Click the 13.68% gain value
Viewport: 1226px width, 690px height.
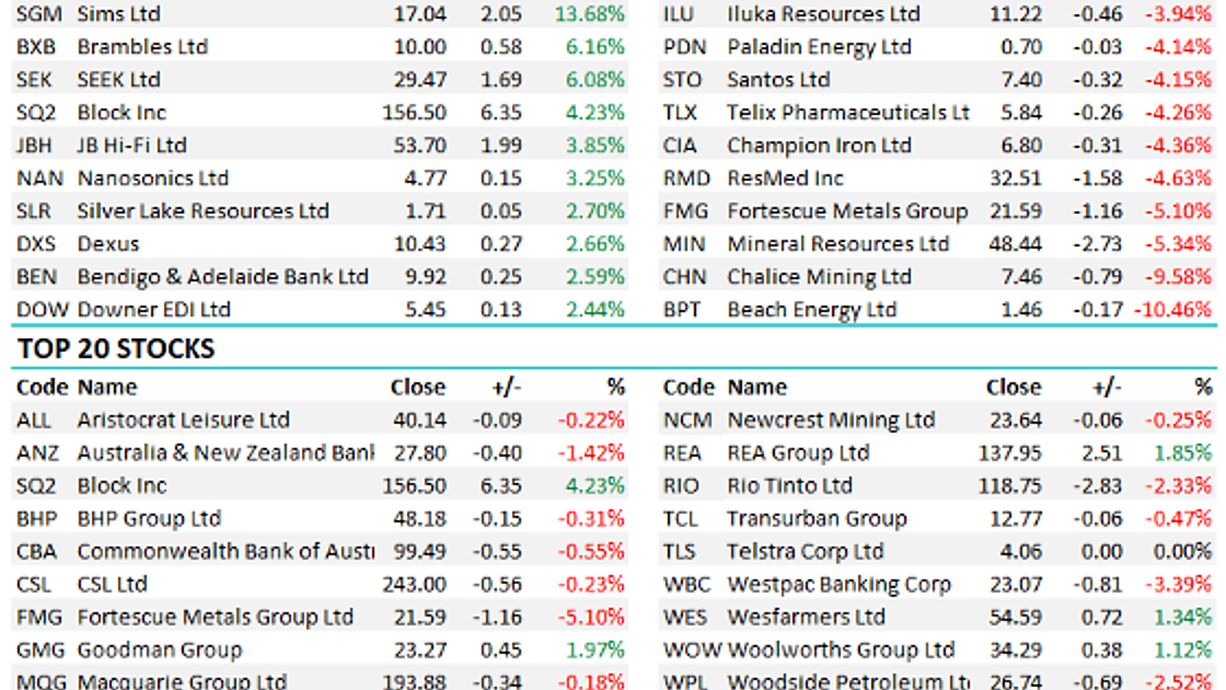pyautogui.click(x=590, y=14)
